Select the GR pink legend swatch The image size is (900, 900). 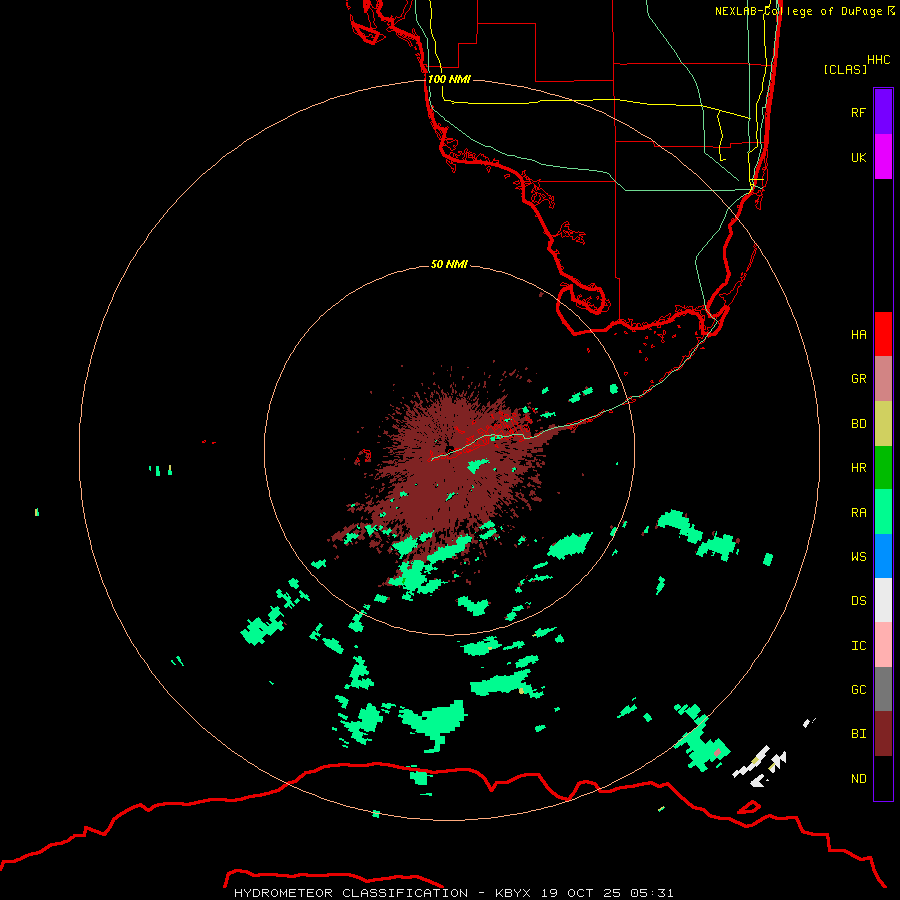click(x=883, y=379)
